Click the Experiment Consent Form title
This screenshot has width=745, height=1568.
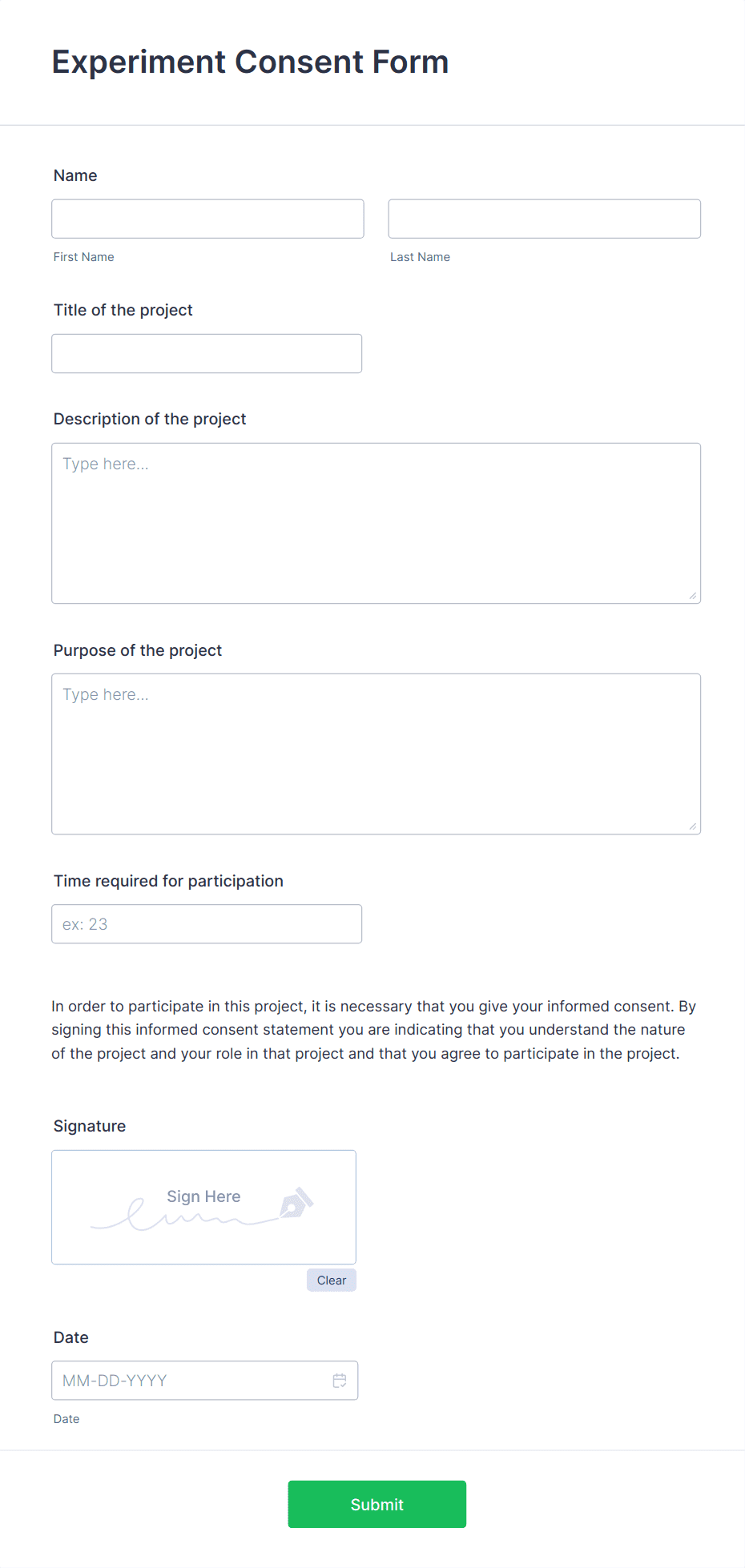point(250,62)
